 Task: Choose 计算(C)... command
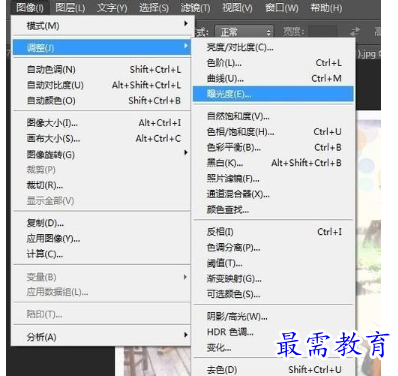[102, 254]
